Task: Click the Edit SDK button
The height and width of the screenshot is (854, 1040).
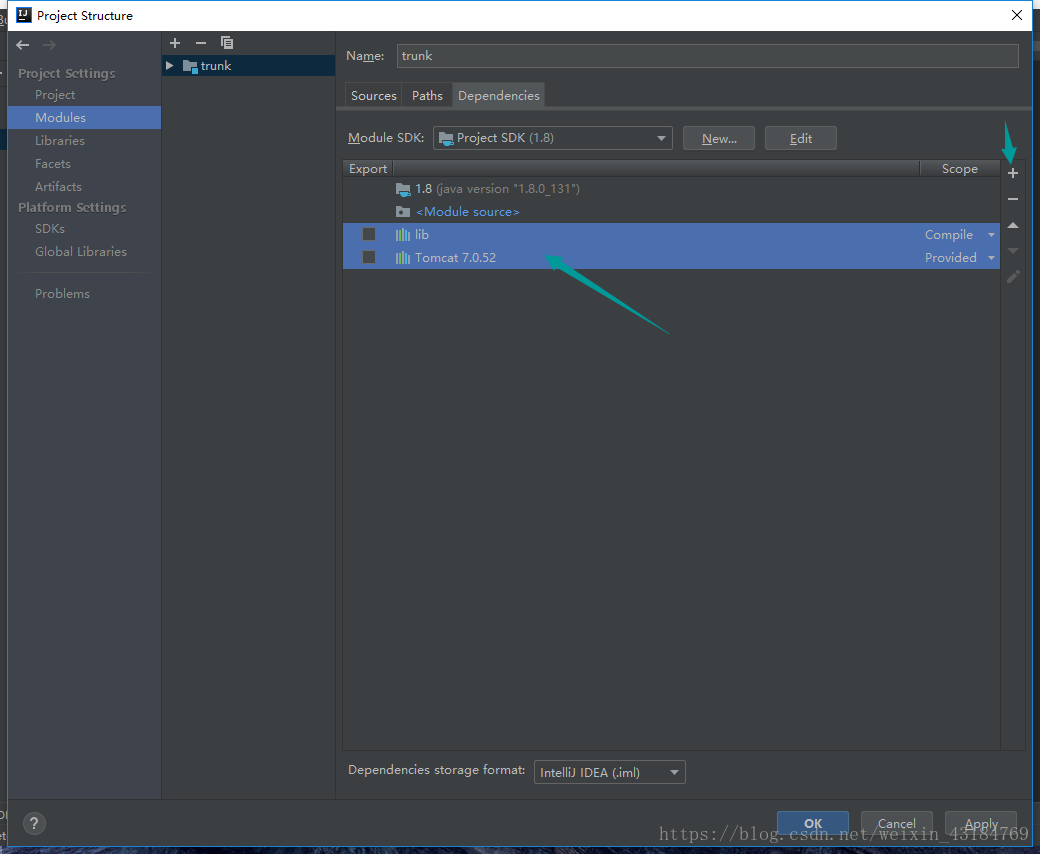Action: tap(801, 139)
